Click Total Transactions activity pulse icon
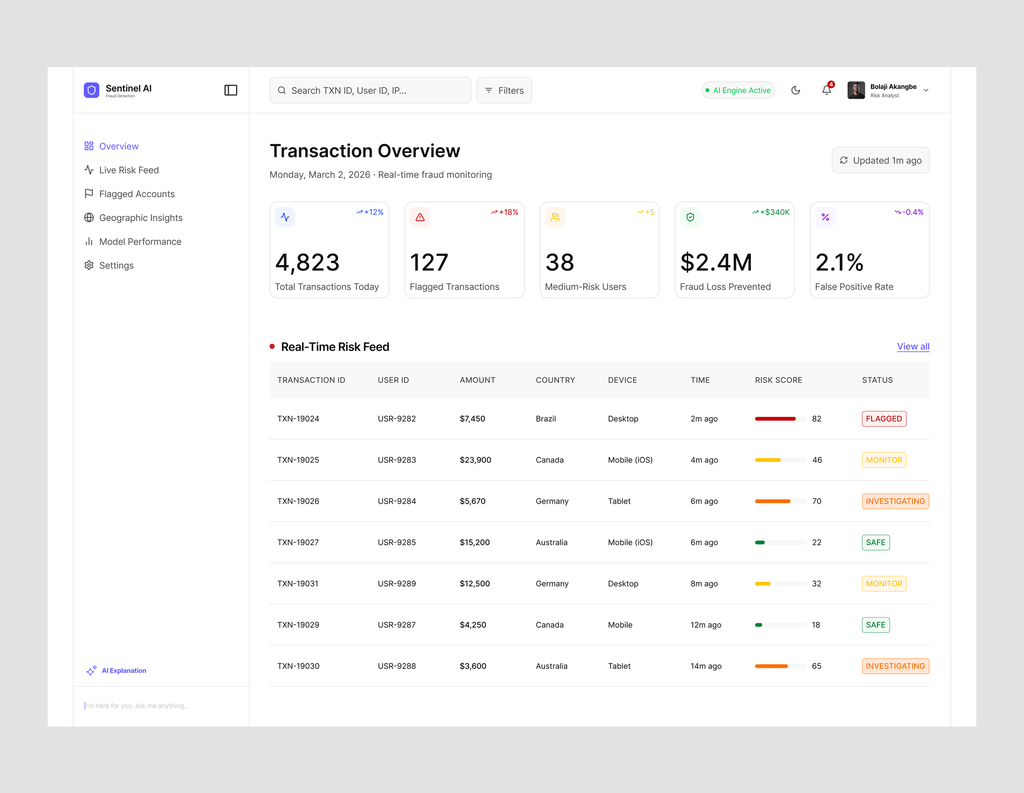This screenshot has height=793, width=1024. [x=285, y=217]
